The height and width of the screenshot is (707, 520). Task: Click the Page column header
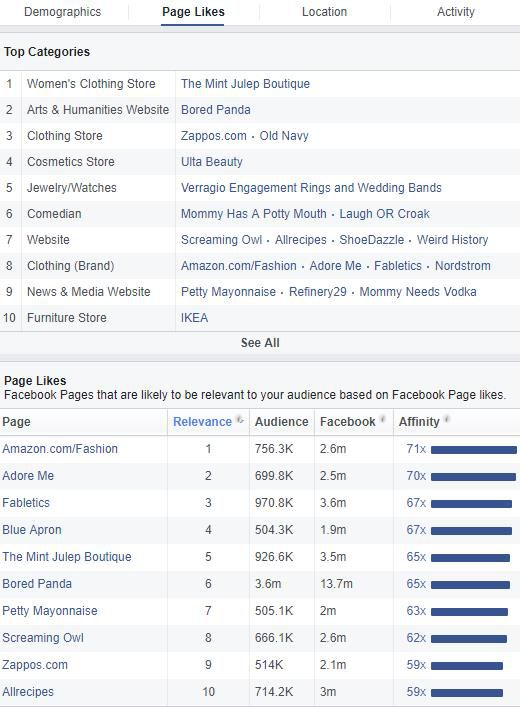point(16,422)
